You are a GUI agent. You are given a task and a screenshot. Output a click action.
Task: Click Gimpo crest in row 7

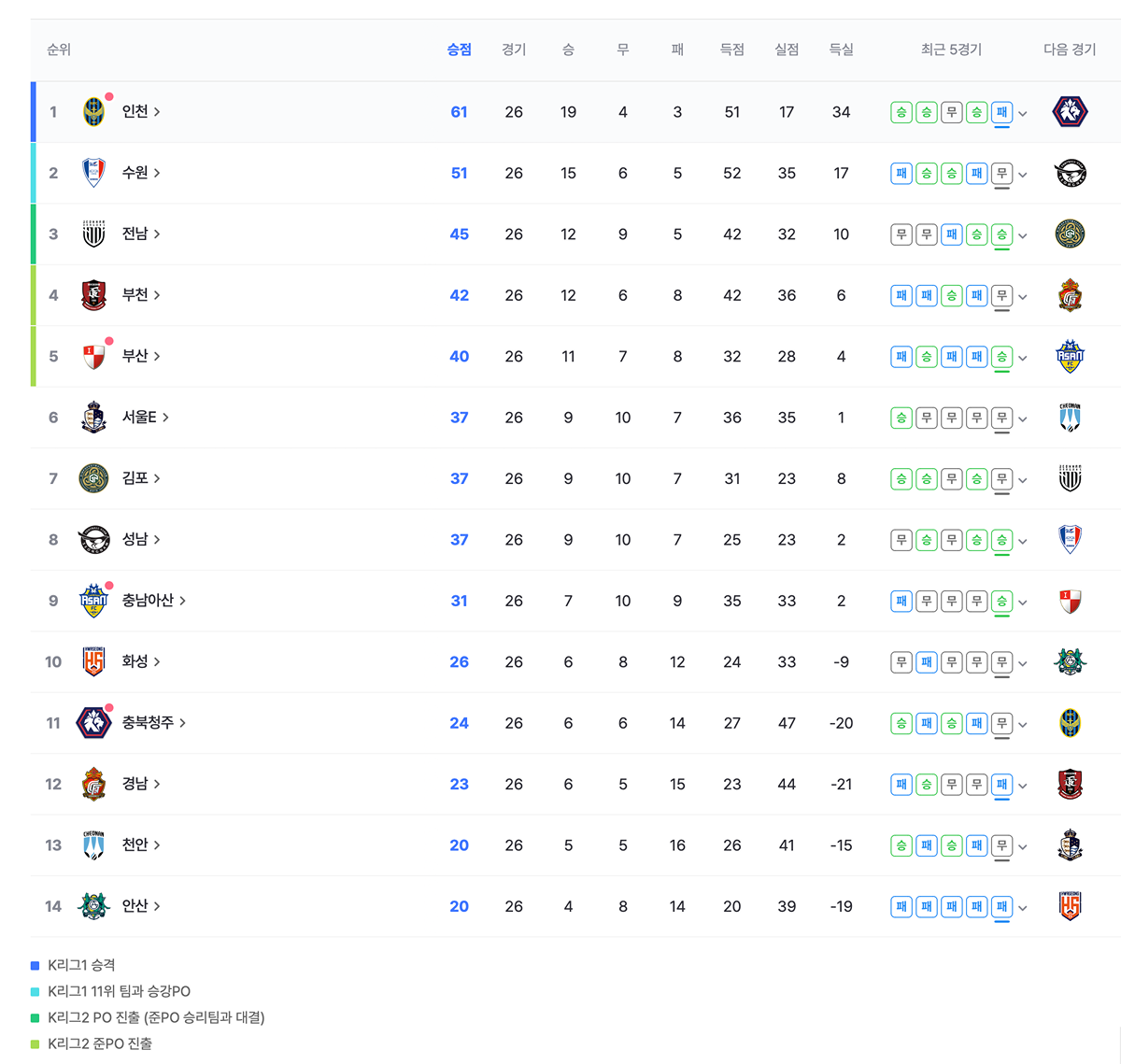[93, 478]
